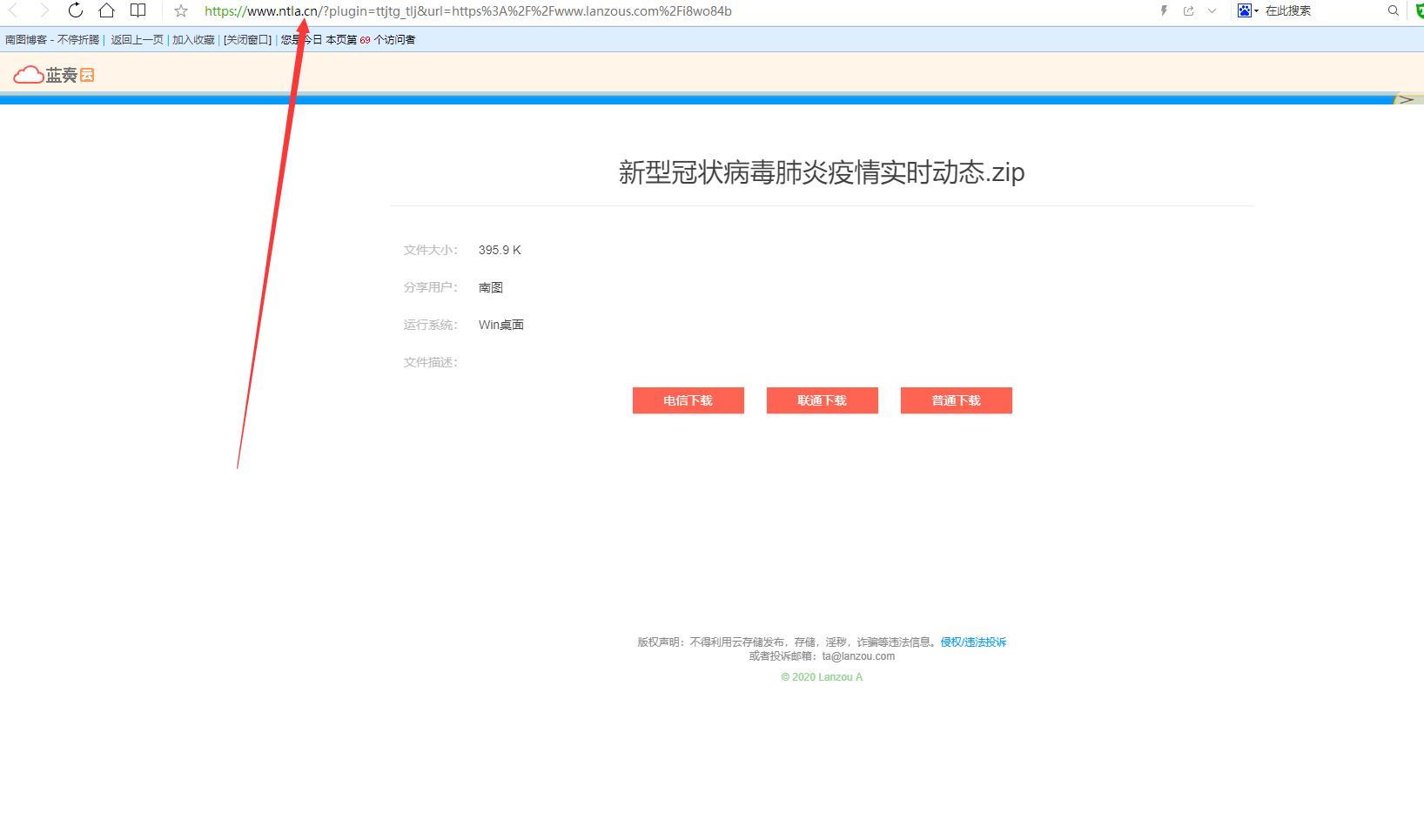Click the lightning speed mode icon
Viewport: 1424px width, 840px height.
click(1164, 11)
